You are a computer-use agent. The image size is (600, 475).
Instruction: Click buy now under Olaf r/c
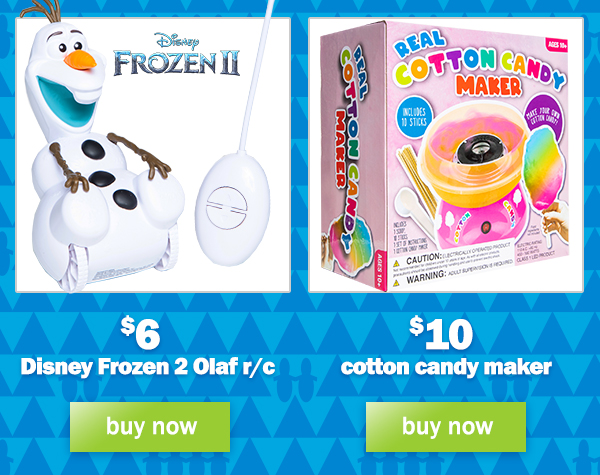[150, 427]
